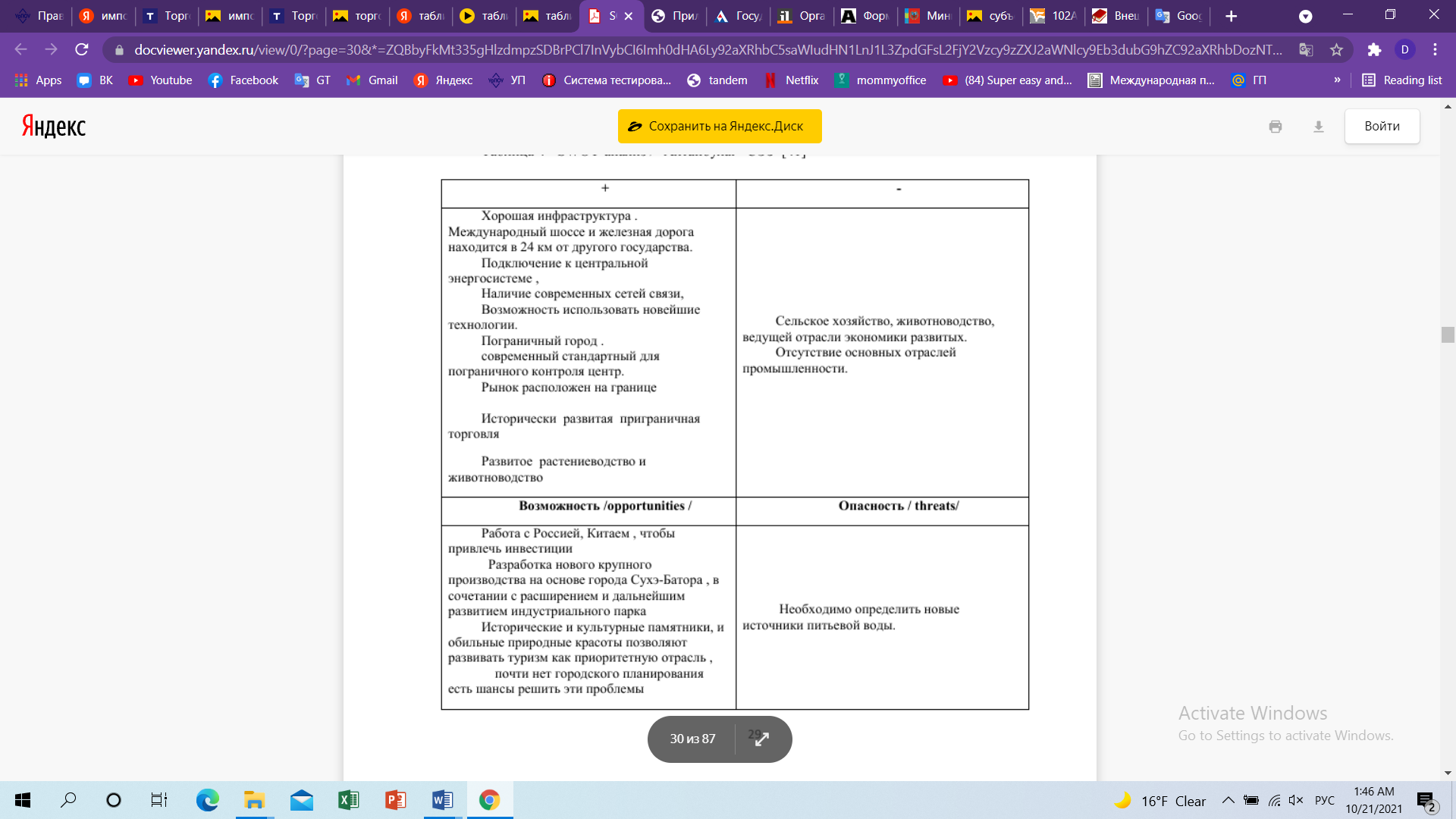Image resolution: width=1456 pixels, height=819 pixels.
Task: Click the muted volume icon in tray
Action: (x=1296, y=800)
